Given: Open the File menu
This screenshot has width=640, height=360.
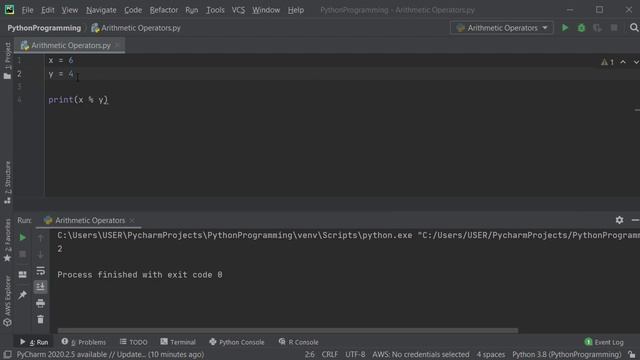Looking at the screenshot, I should click(27, 10).
